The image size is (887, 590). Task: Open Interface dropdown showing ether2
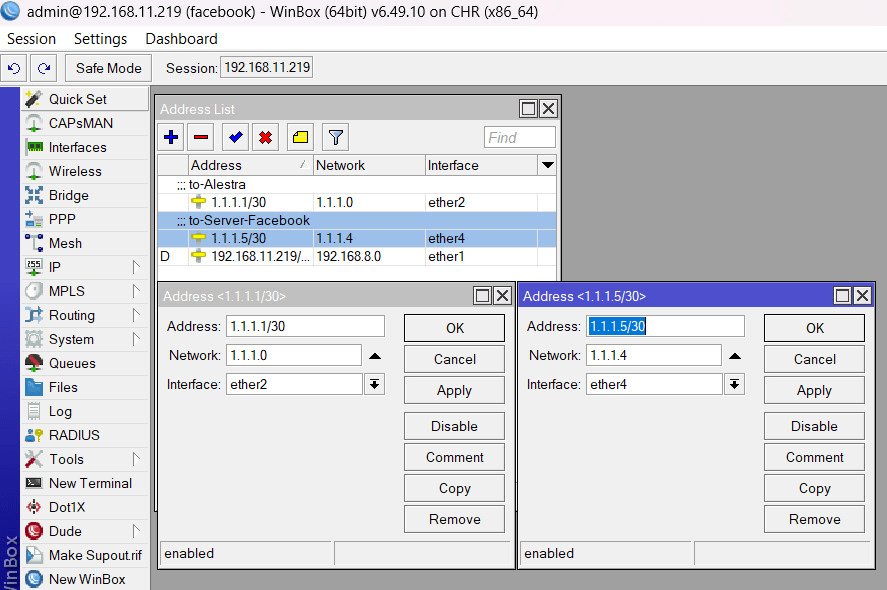(x=374, y=384)
